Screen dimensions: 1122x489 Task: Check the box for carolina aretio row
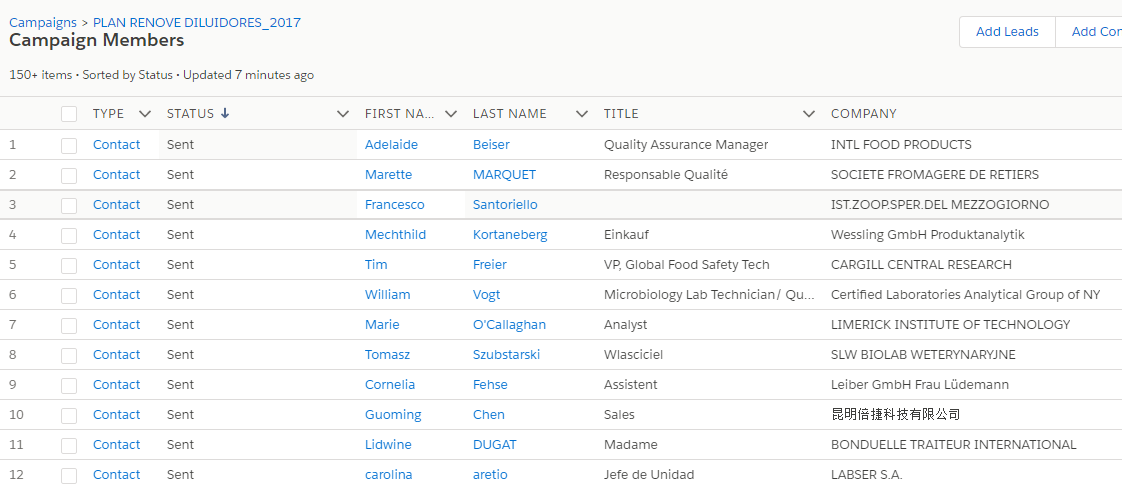[69, 476]
